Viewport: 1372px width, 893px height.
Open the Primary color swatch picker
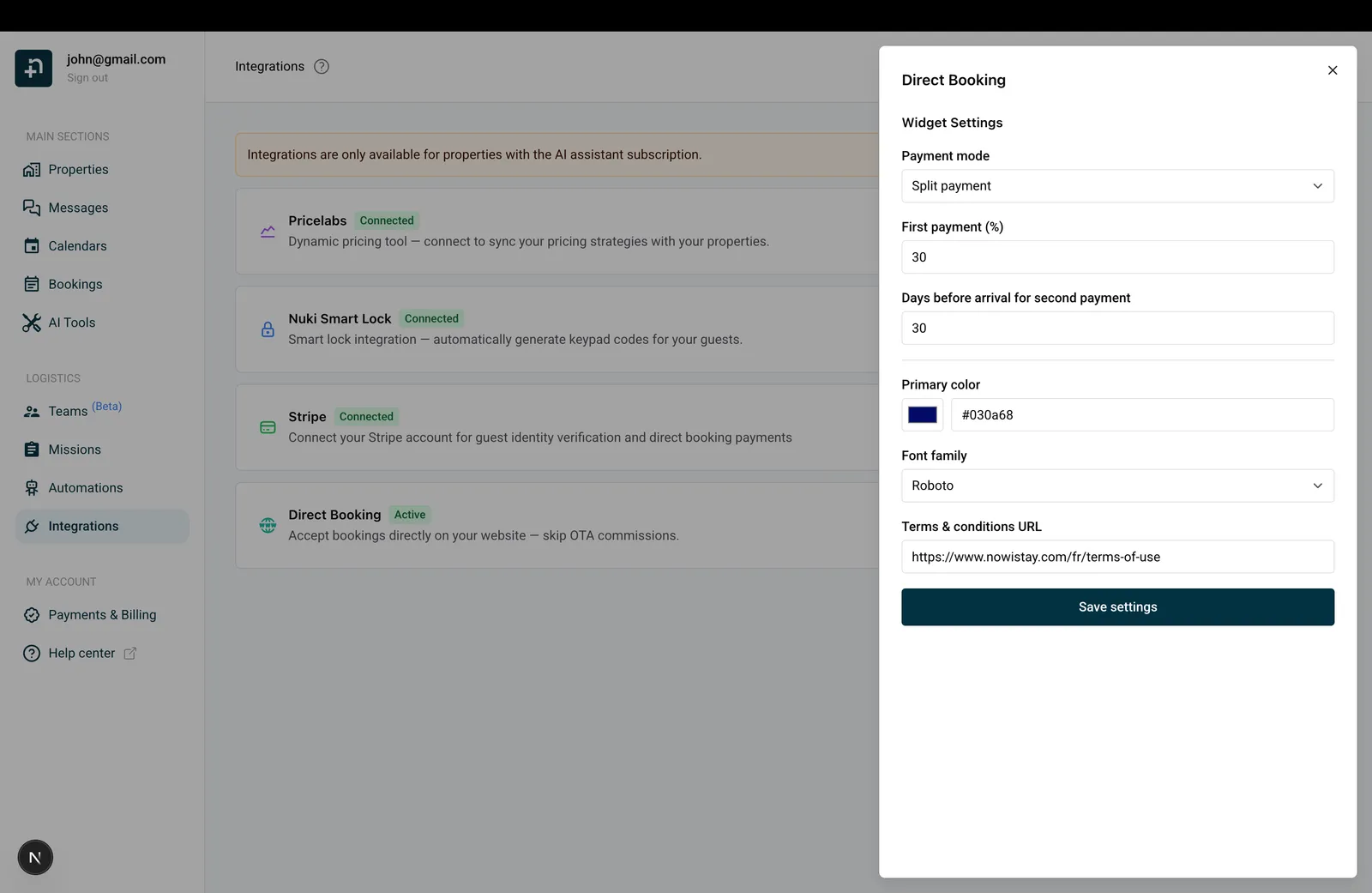pyautogui.click(x=923, y=415)
